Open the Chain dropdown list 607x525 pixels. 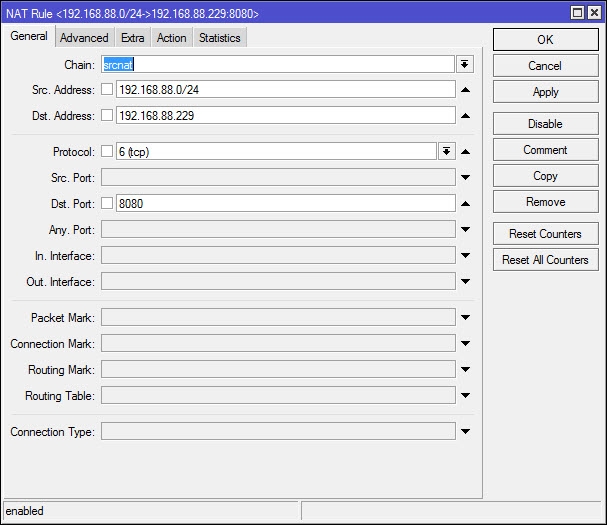click(x=465, y=64)
